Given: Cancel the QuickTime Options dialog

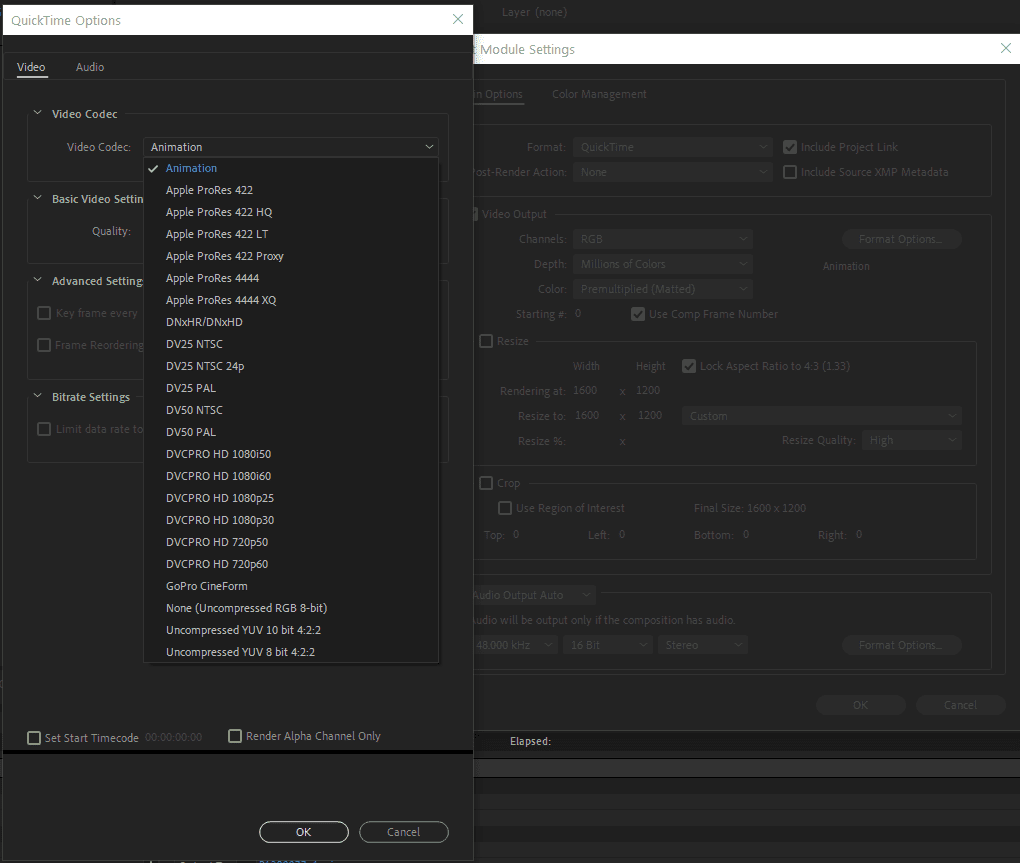Looking at the screenshot, I should [403, 832].
